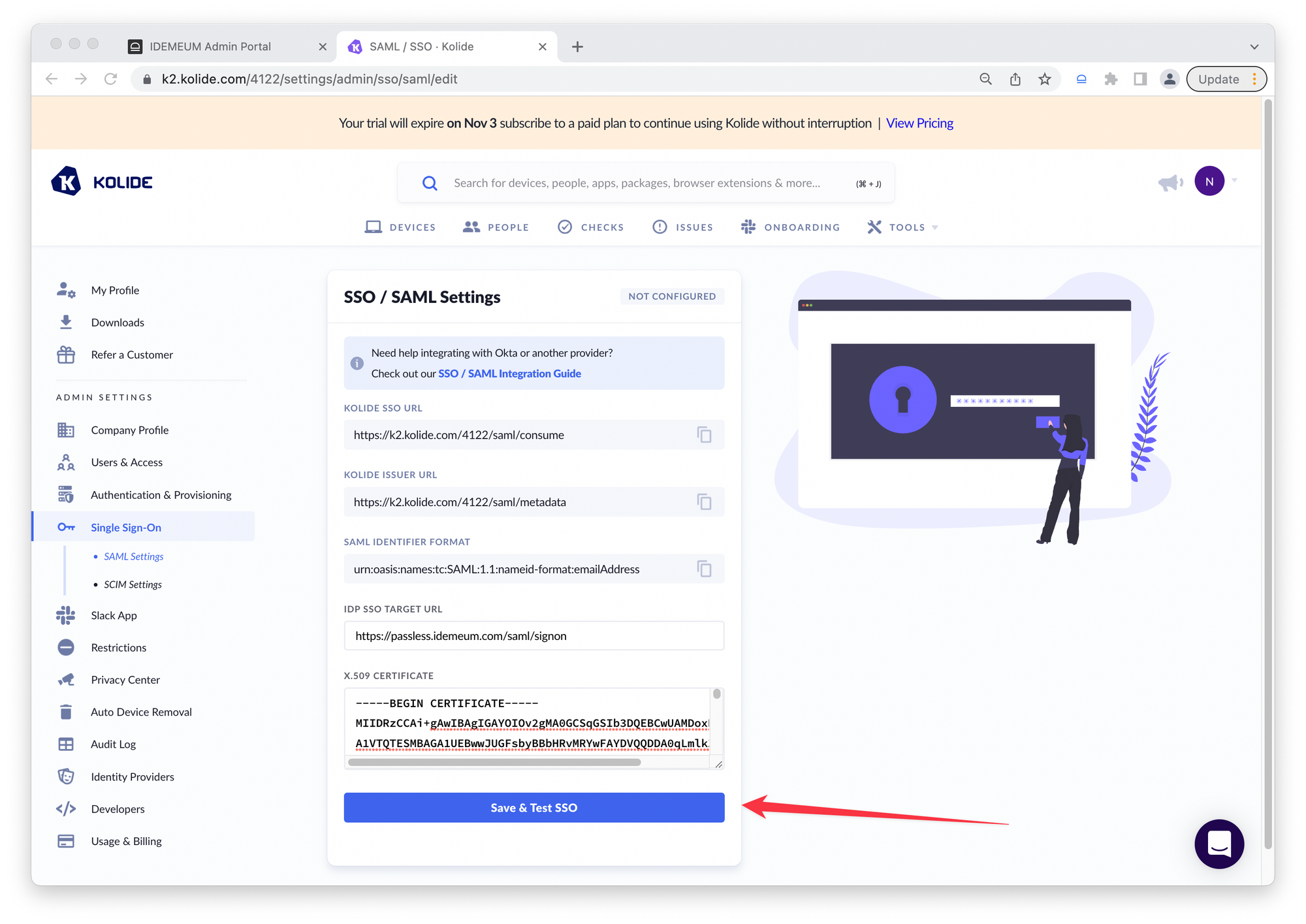Click the browser share icon
Viewport: 1306px width, 924px height.
(x=1015, y=79)
